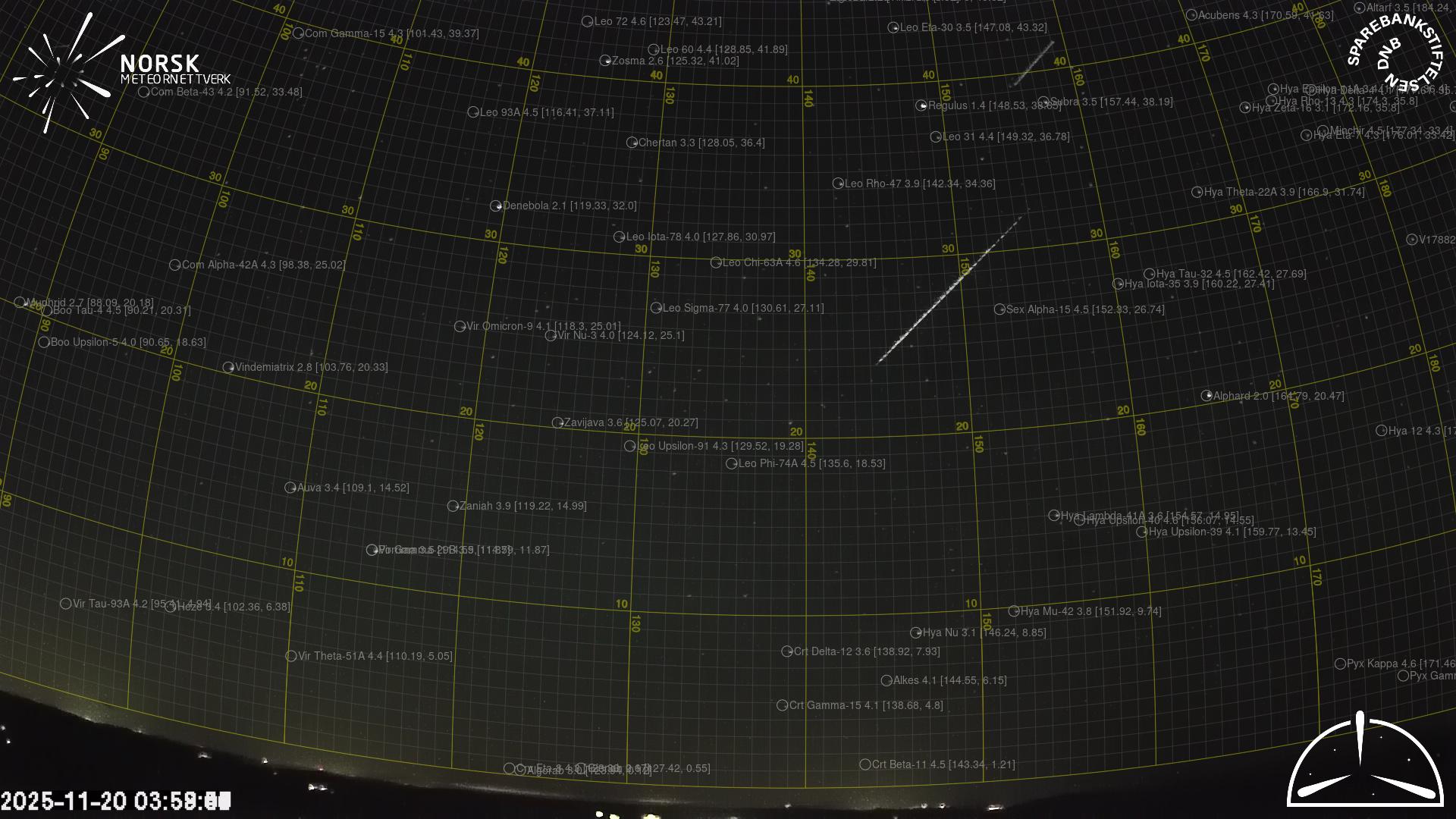Screen dimensions: 1456x819
Task: Click the long bright meteor trail
Action: (x=948, y=292)
